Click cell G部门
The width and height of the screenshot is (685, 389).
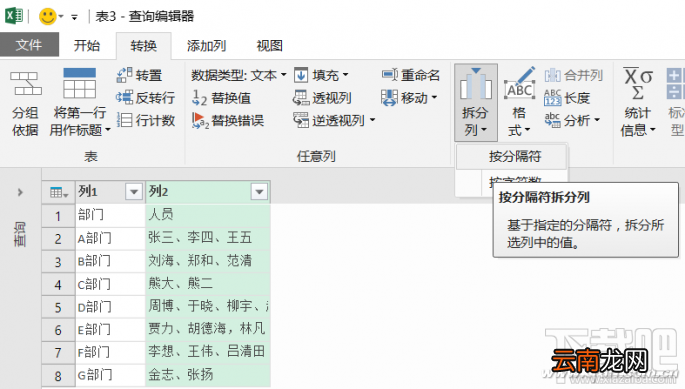(110, 375)
